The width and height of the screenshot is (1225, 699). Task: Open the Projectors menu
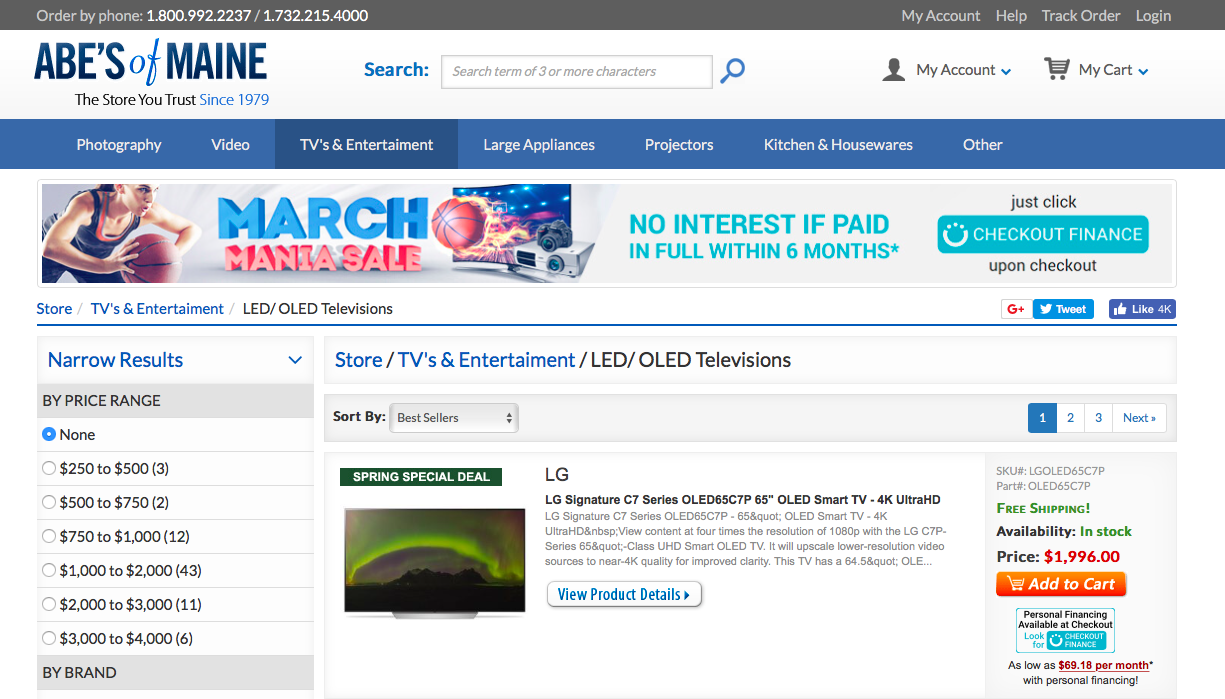679,145
